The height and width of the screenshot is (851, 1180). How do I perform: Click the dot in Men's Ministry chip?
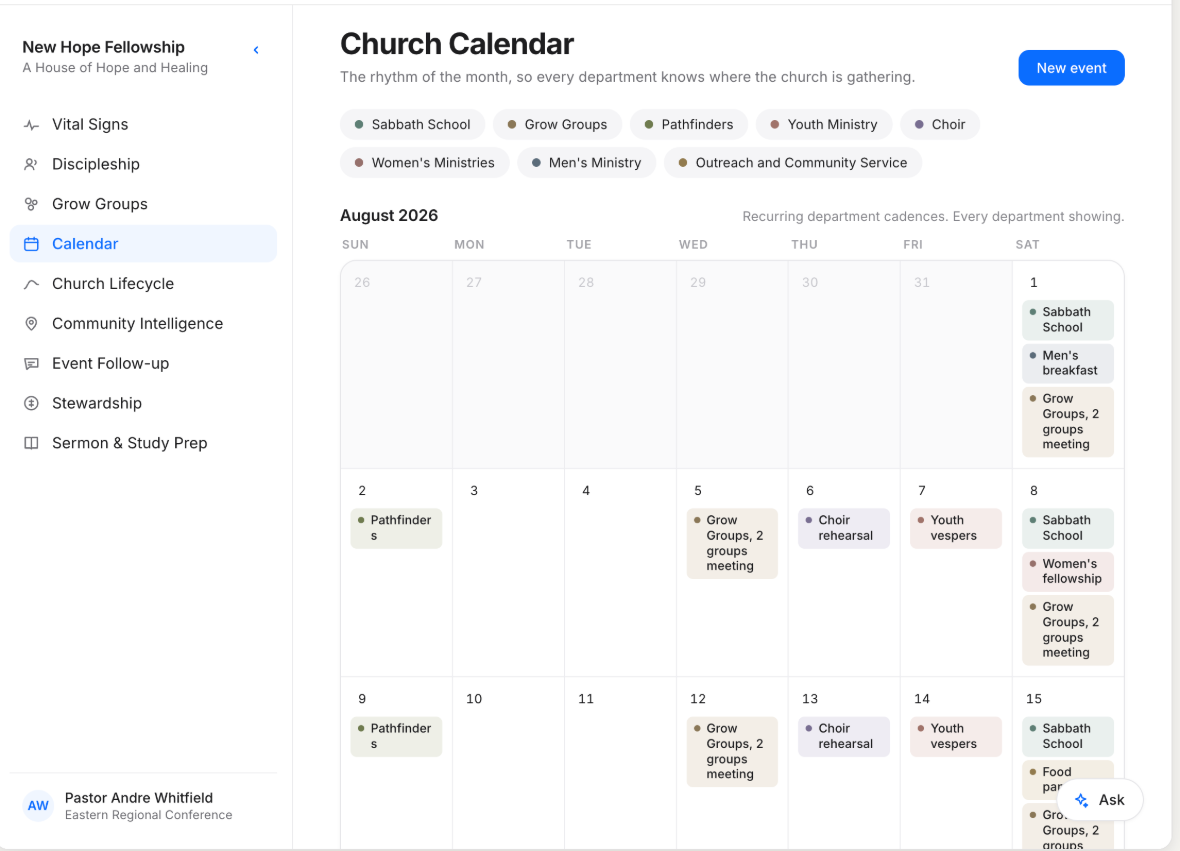(536, 163)
